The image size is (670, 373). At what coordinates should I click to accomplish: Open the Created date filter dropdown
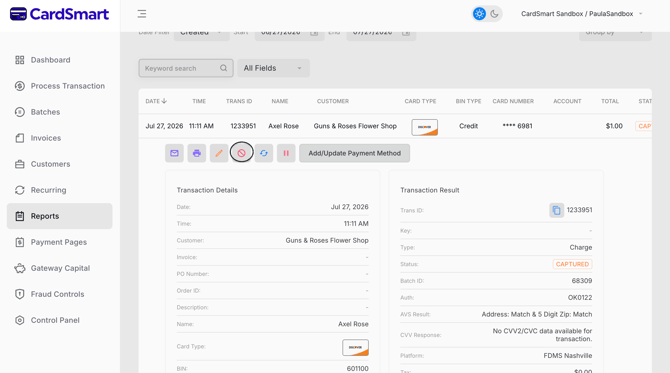click(201, 35)
